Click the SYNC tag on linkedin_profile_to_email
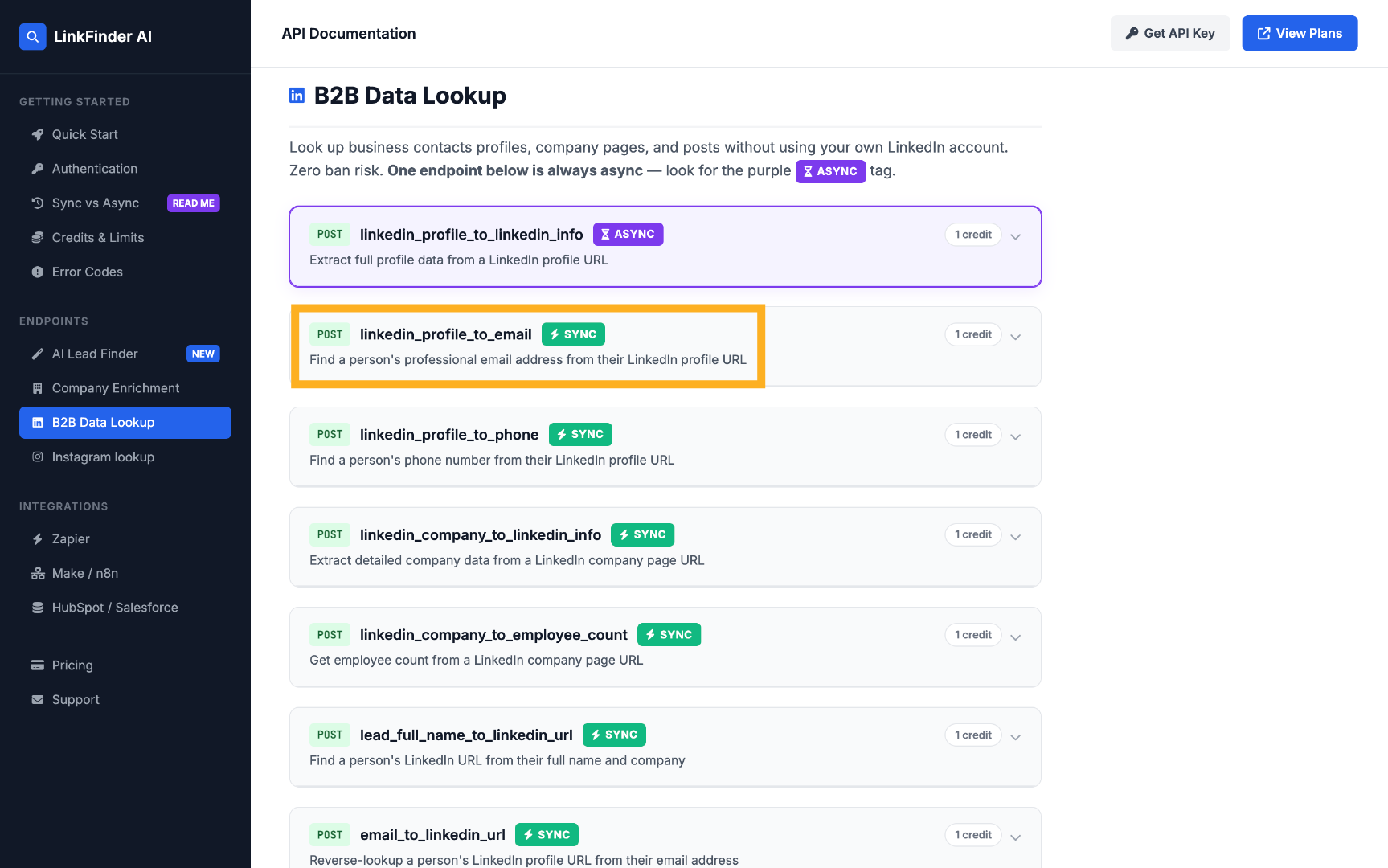Screen dimensions: 1388x868 point(573,334)
